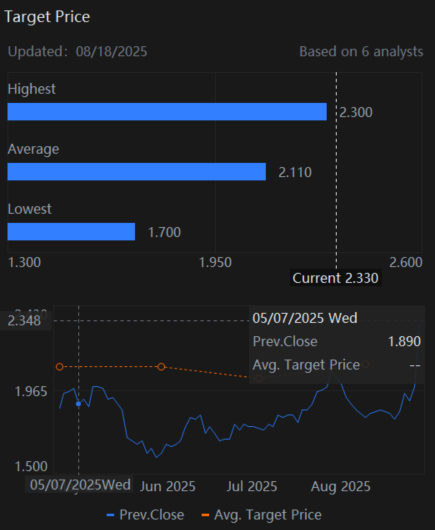
Task: Click the Target Price heading
Action: [47, 17]
